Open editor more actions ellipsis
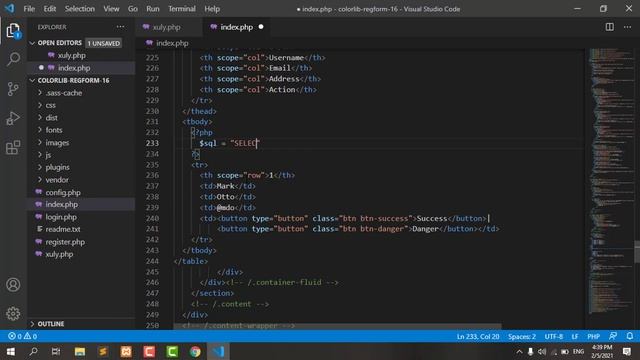Screen dimensions: 640x360 (x=627, y=27)
